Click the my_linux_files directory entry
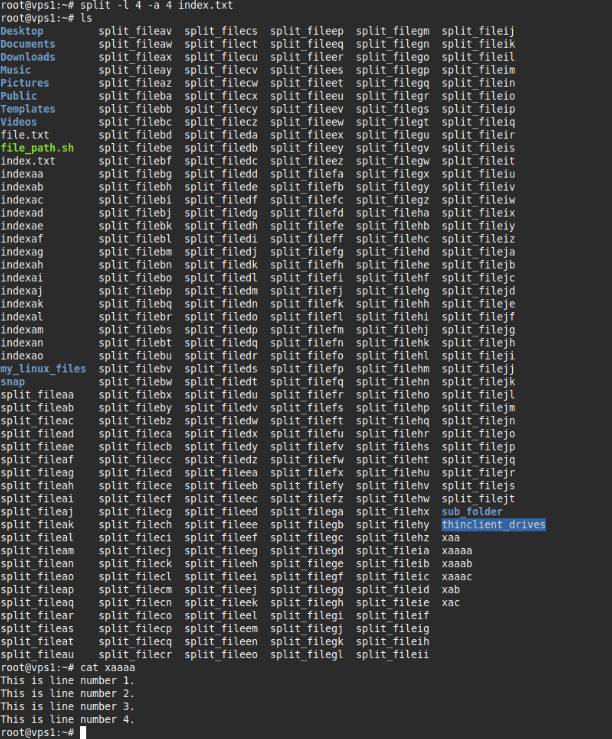 (43, 369)
